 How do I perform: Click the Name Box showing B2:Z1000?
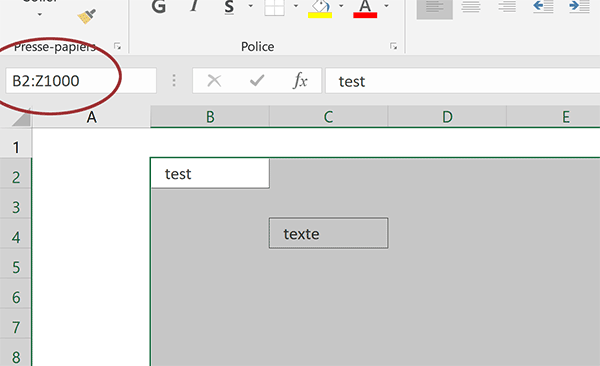coord(81,81)
